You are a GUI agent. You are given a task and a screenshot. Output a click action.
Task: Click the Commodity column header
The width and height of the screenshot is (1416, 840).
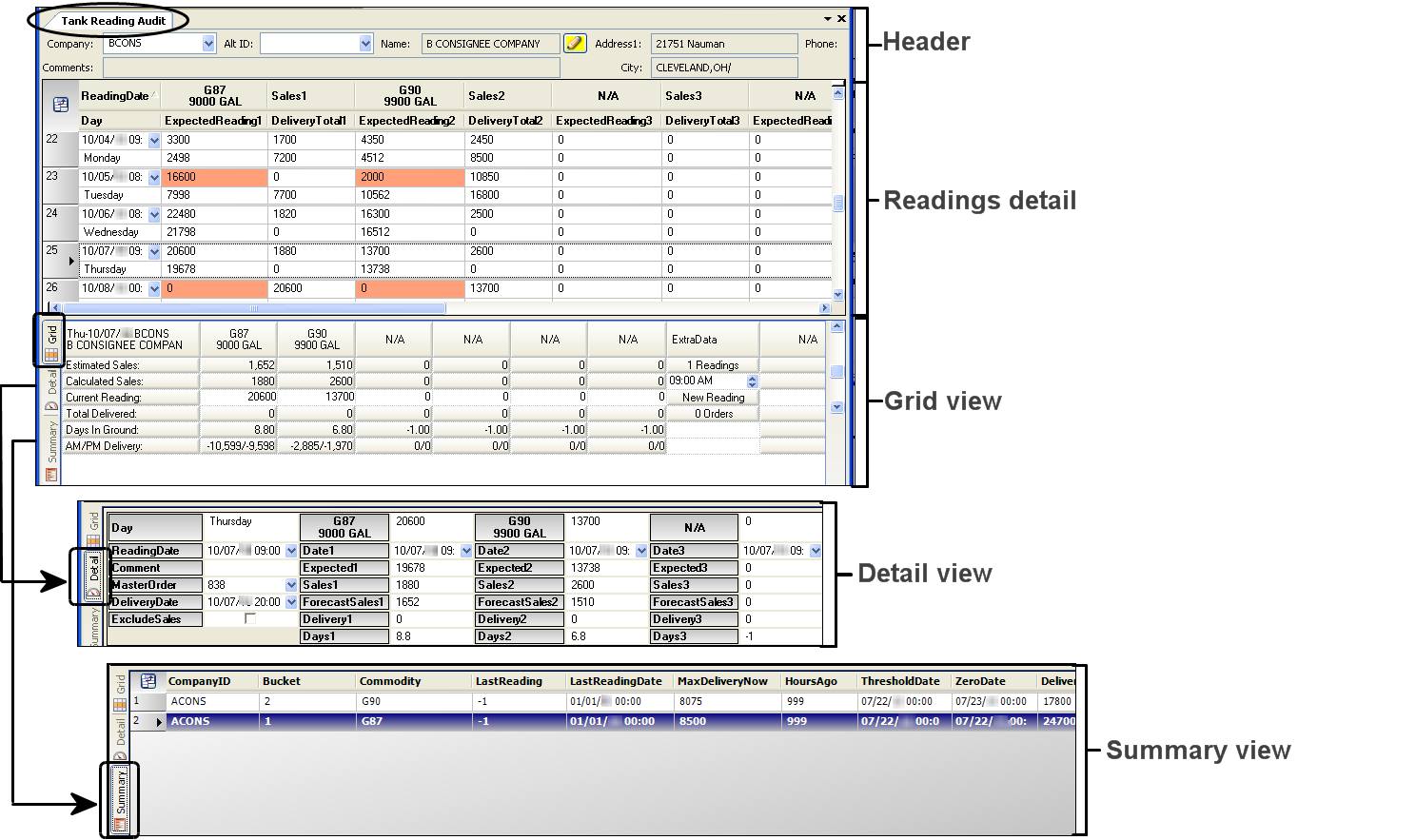[414, 681]
